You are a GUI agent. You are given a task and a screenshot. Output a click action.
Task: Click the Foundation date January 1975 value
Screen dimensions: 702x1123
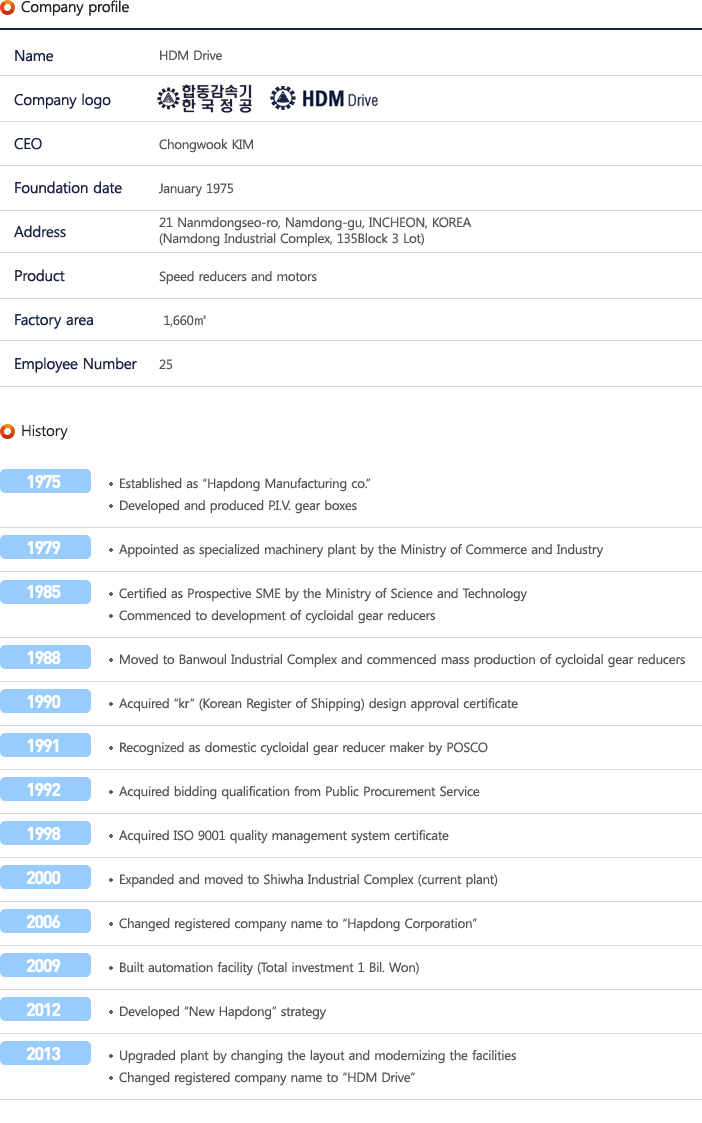pyautogui.click(x=196, y=188)
